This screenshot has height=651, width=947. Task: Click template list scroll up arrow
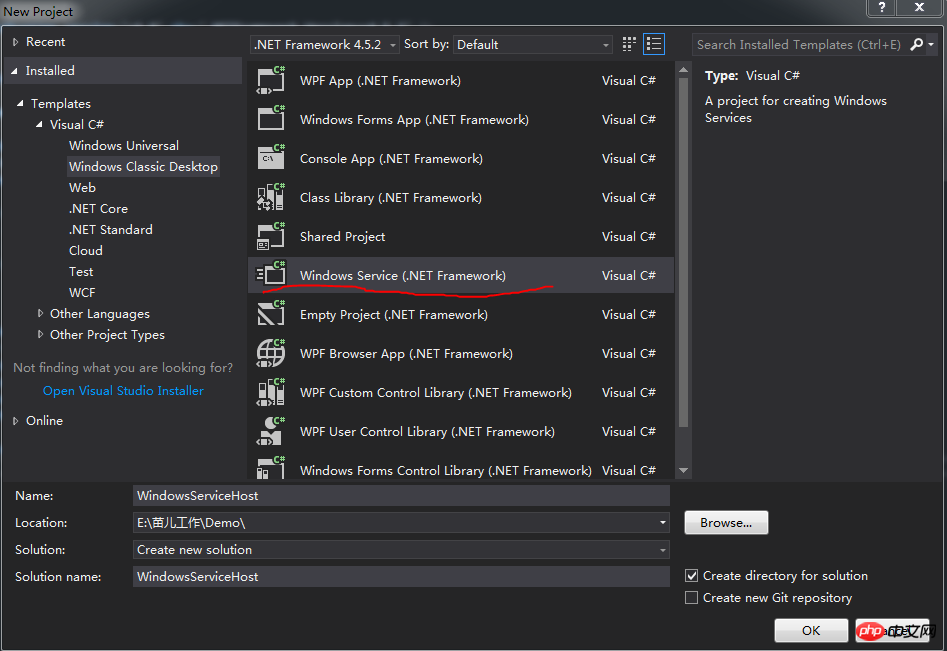(684, 69)
